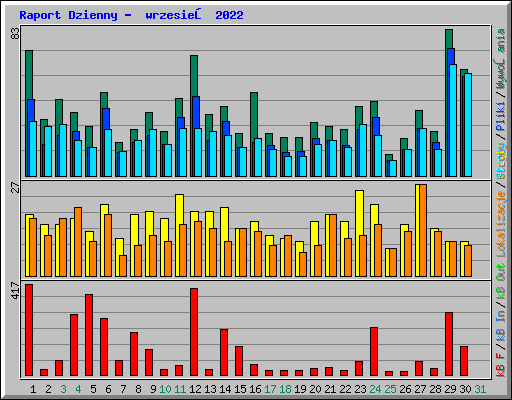Click the '2022' year in the title
This screenshot has height=400, width=512.
tap(229, 15)
